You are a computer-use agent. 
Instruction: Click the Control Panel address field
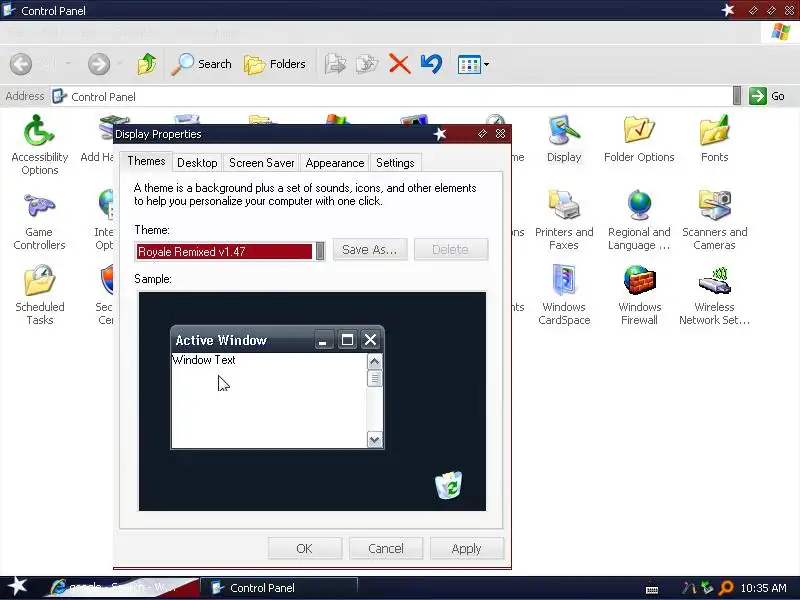pyautogui.click(x=390, y=96)
